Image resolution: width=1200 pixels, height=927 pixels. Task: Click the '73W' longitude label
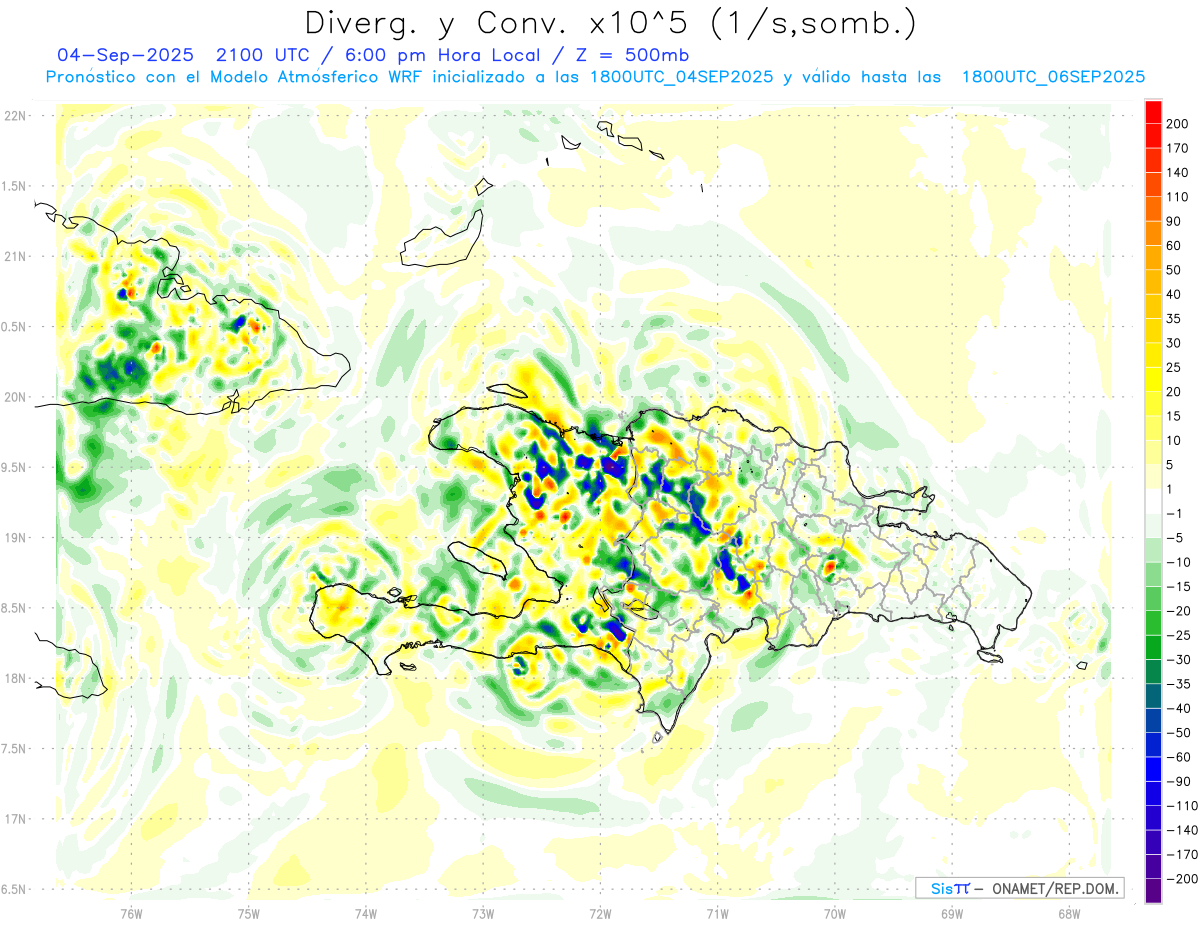coord(483,913)
